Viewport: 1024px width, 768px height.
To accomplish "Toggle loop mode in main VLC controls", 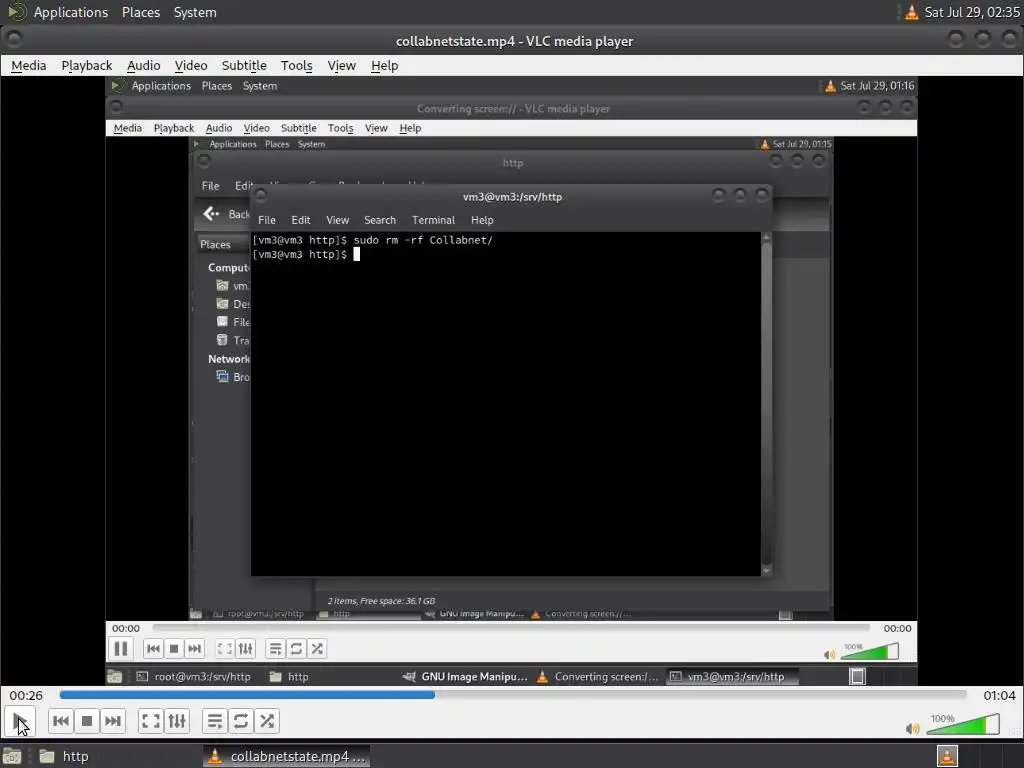I will [240, 721].
